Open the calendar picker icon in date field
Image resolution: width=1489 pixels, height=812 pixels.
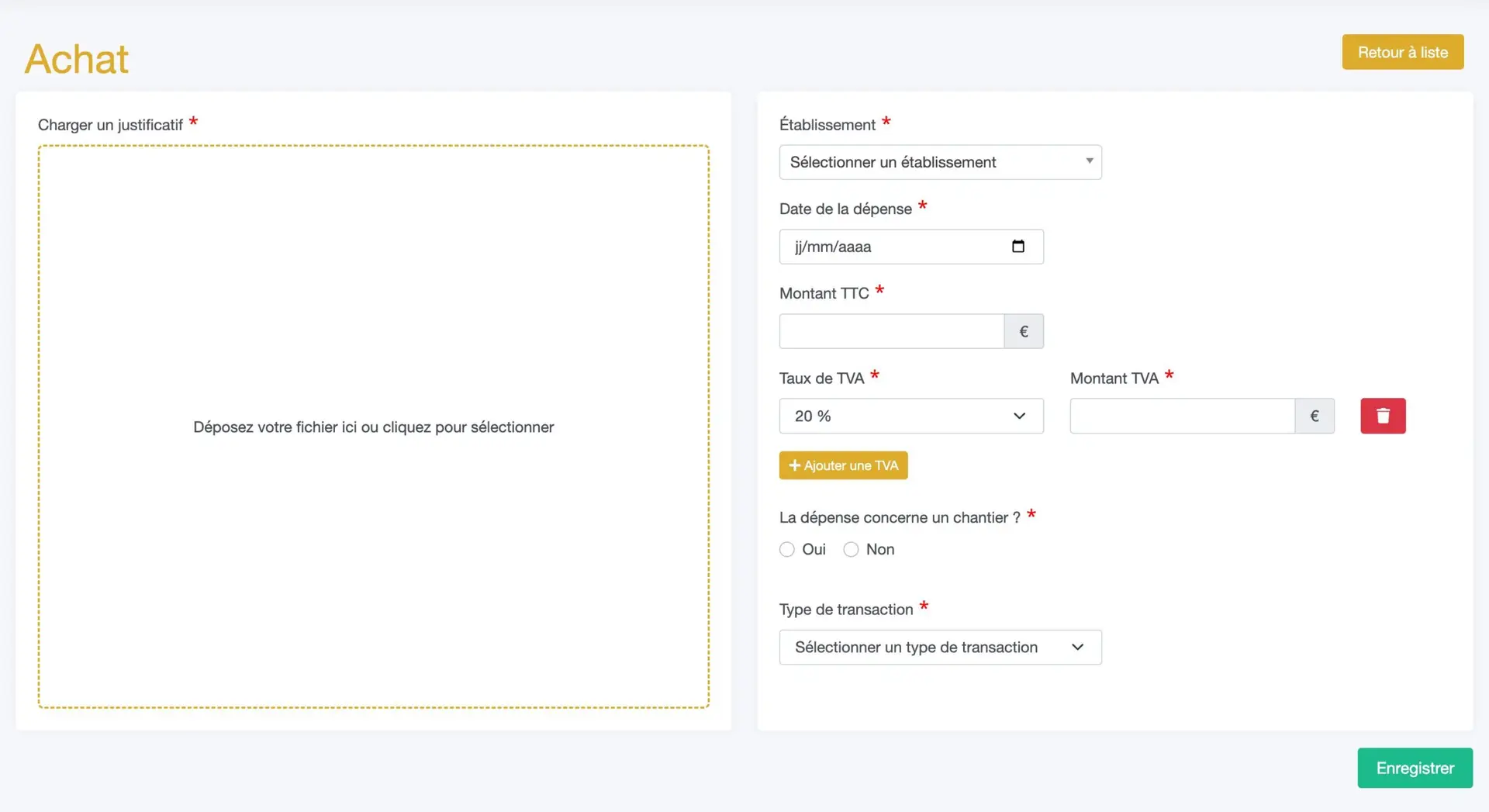(1018, 247)
